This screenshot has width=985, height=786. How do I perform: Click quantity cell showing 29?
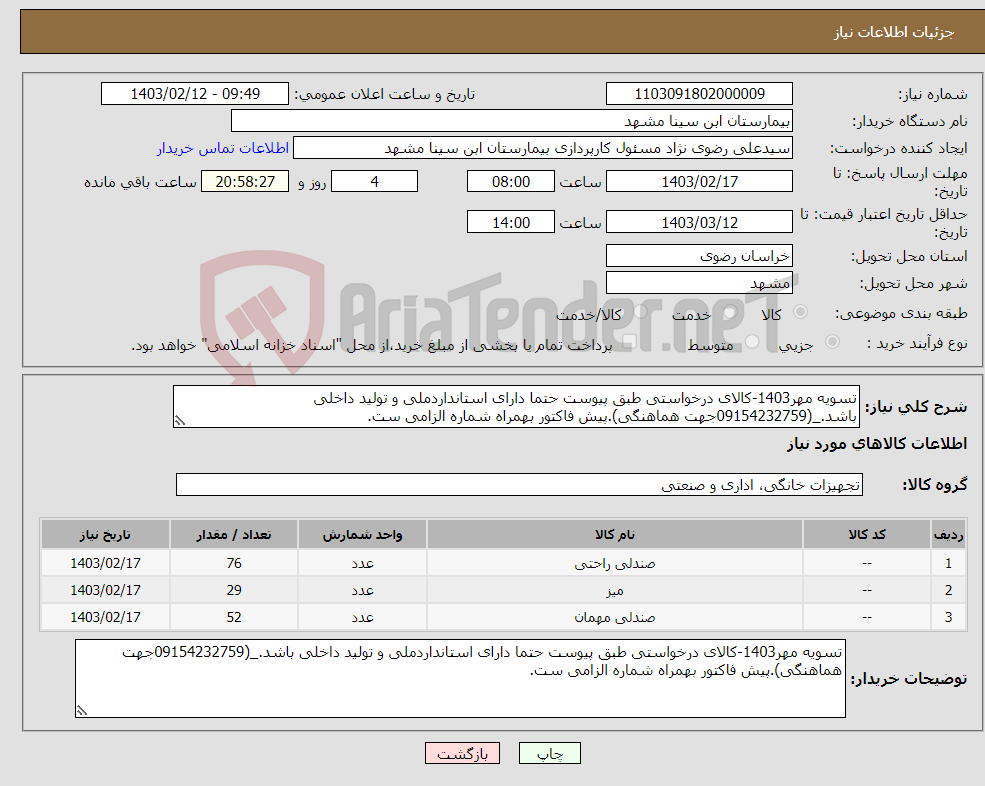(x=234, y=591)
